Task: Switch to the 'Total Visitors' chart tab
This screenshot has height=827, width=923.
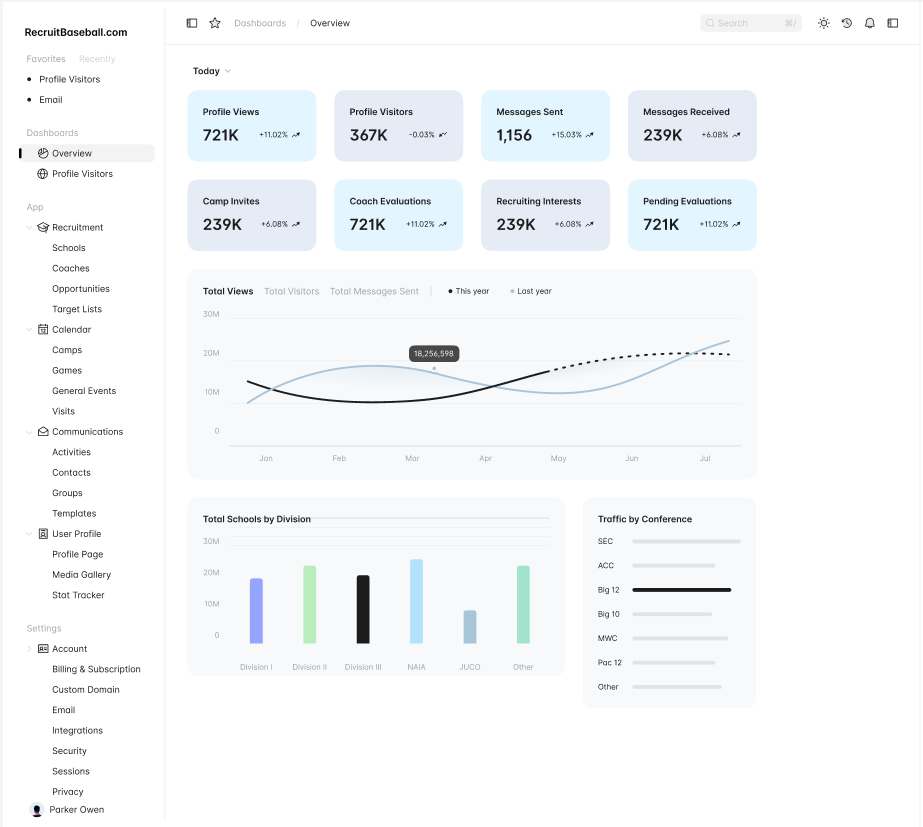Action: tap(290, 291)
